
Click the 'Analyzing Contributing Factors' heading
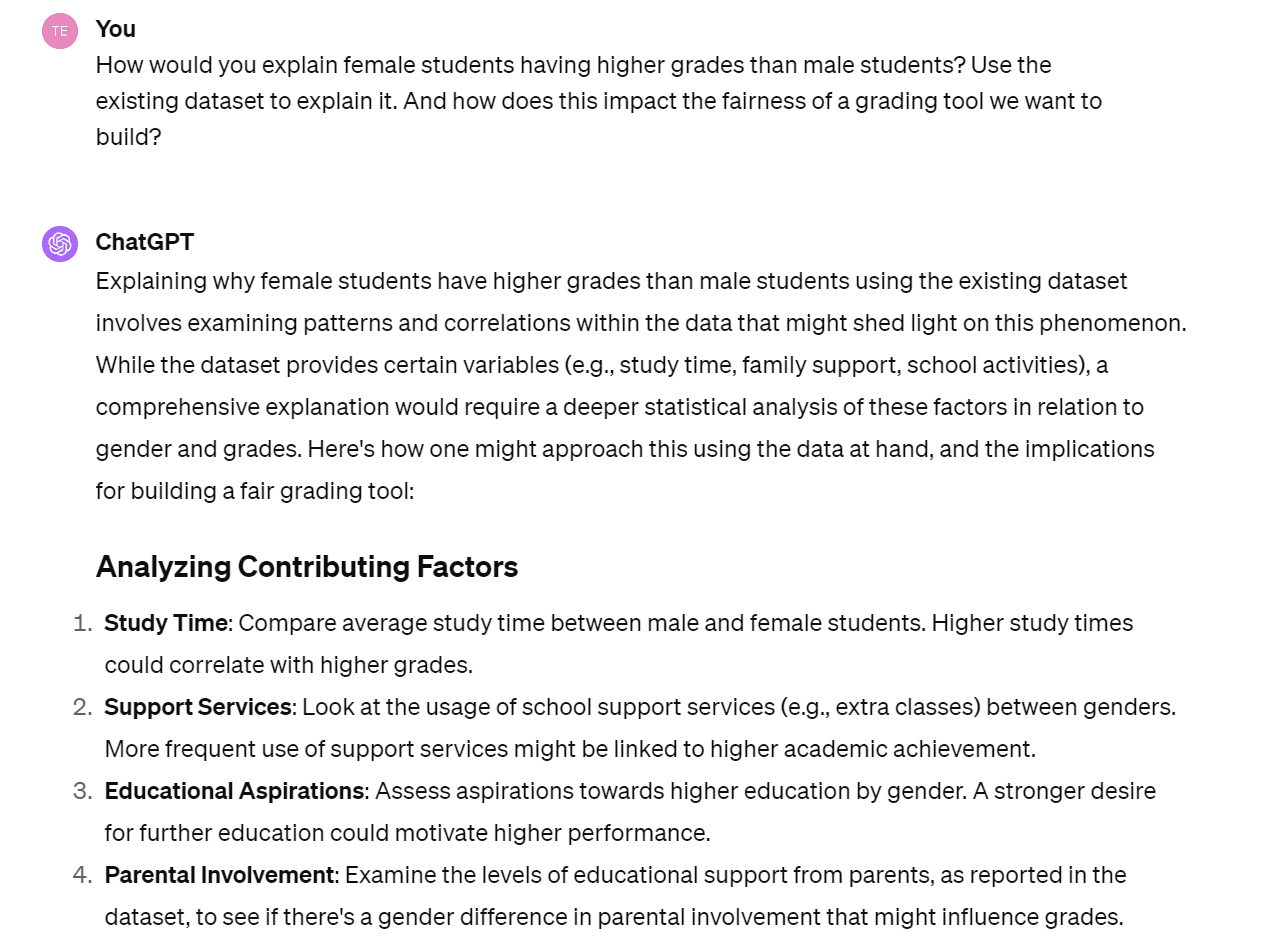[306, 567]
